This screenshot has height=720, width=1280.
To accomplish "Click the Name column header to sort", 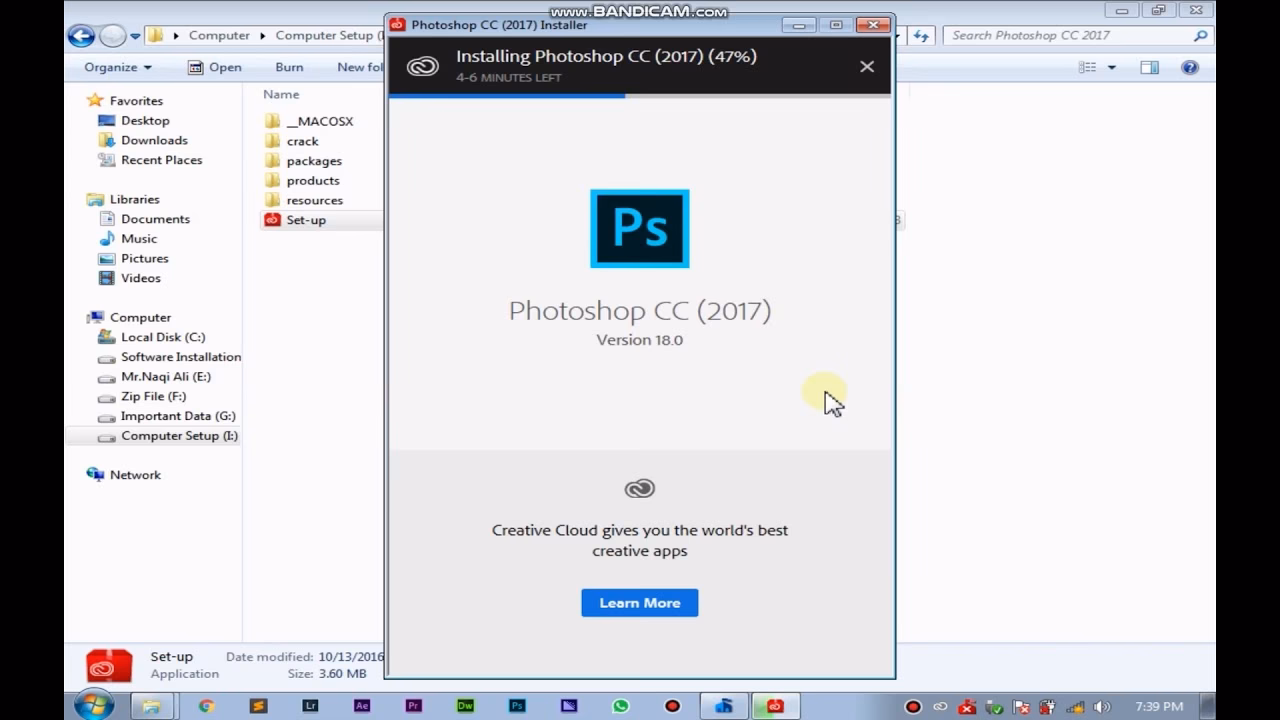I will [x=280, y=94].
